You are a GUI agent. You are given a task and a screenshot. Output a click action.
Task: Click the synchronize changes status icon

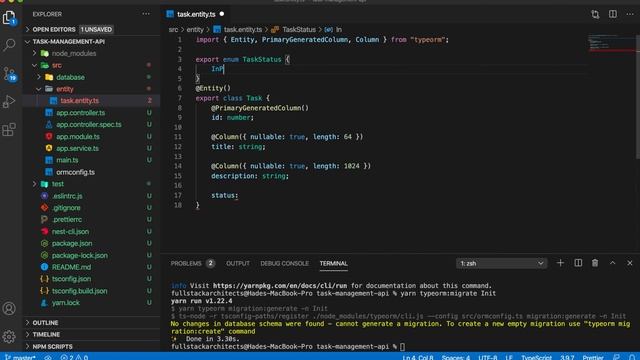[48, 357]
